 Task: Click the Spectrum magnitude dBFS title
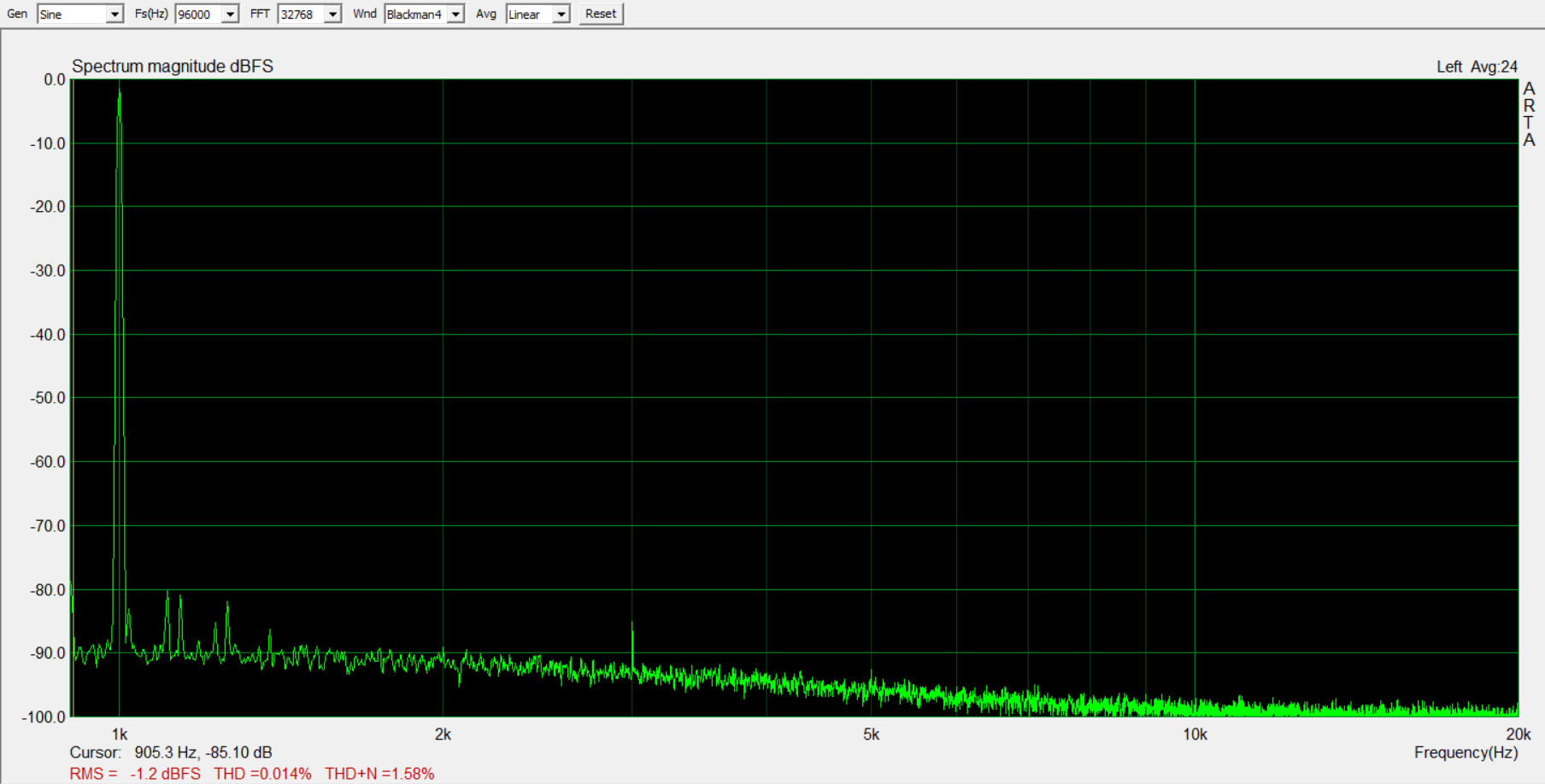173,67
